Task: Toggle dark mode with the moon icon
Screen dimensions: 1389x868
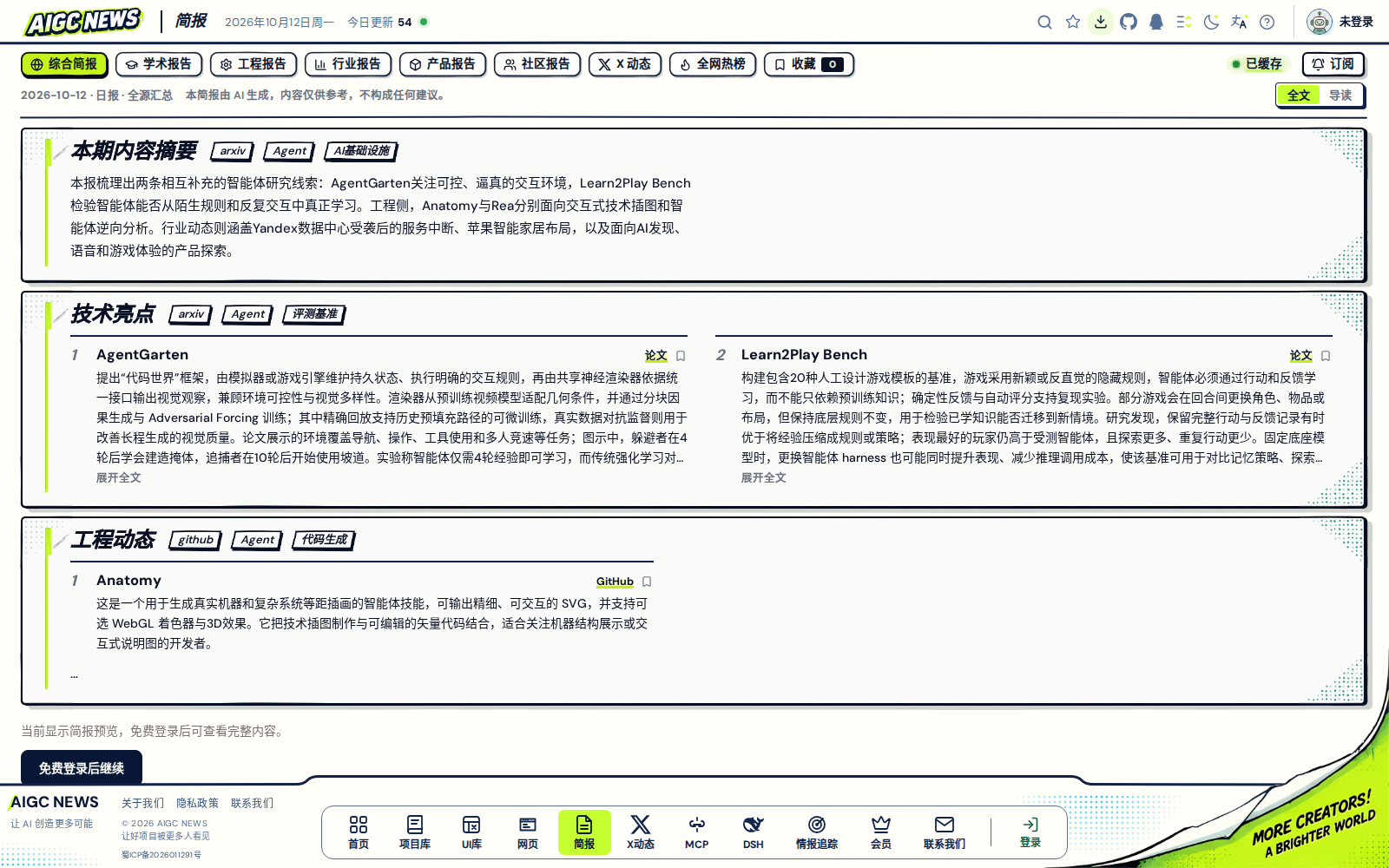Action: (1212, 22)
